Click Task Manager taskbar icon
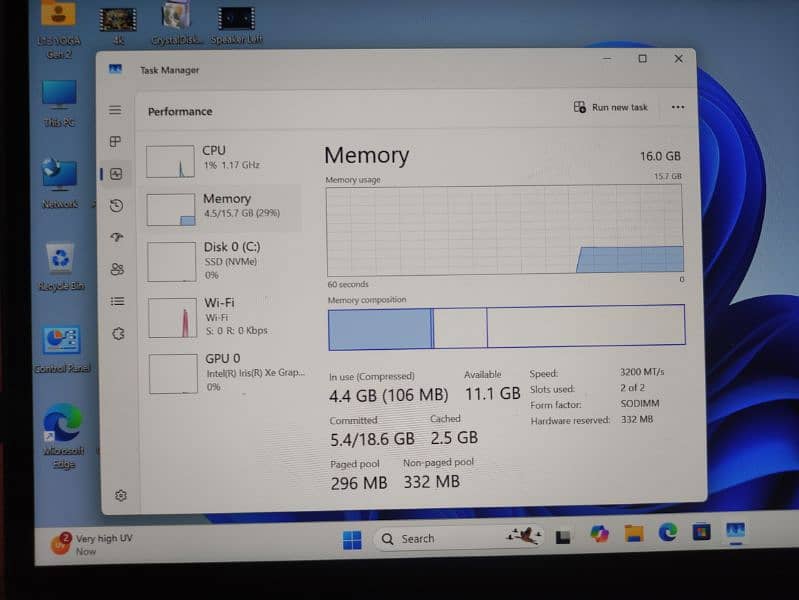 736,531
